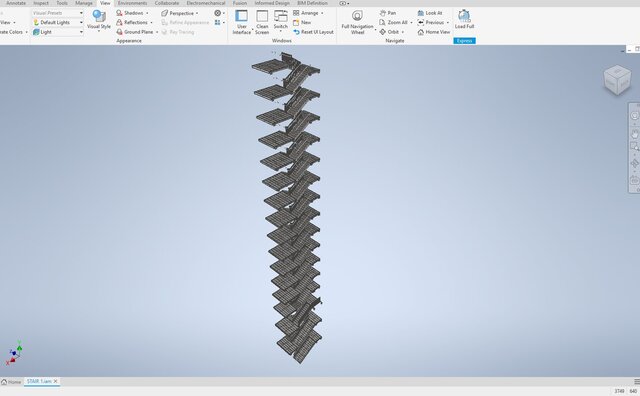The image size is (640, 396).
Task: Expand the Arrange dropdown arrow
Action: (x=322, y=13)
